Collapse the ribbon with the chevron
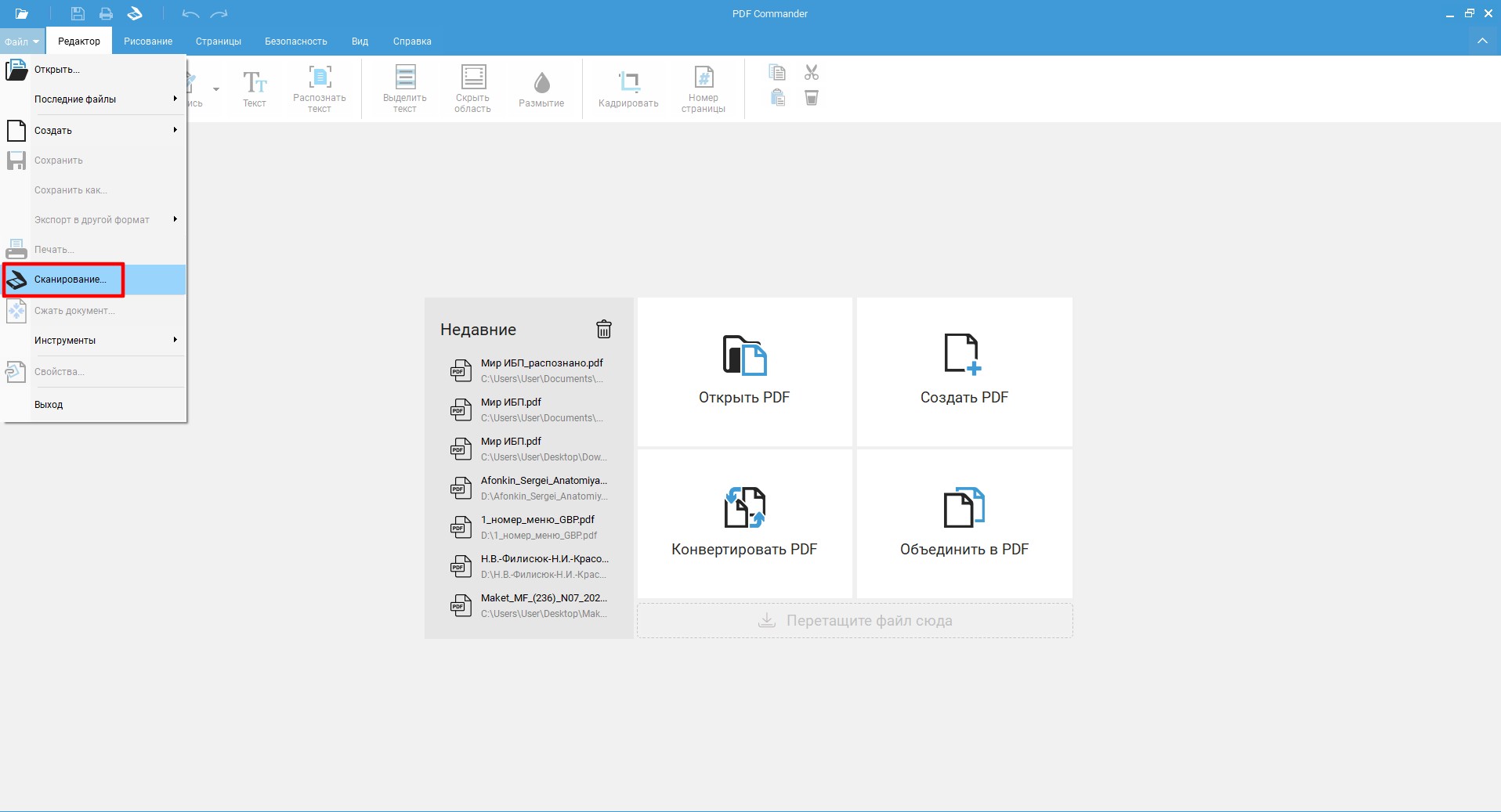This screenshot has height=812, width=1501. pyautogui.click(x=1482, y=41)
